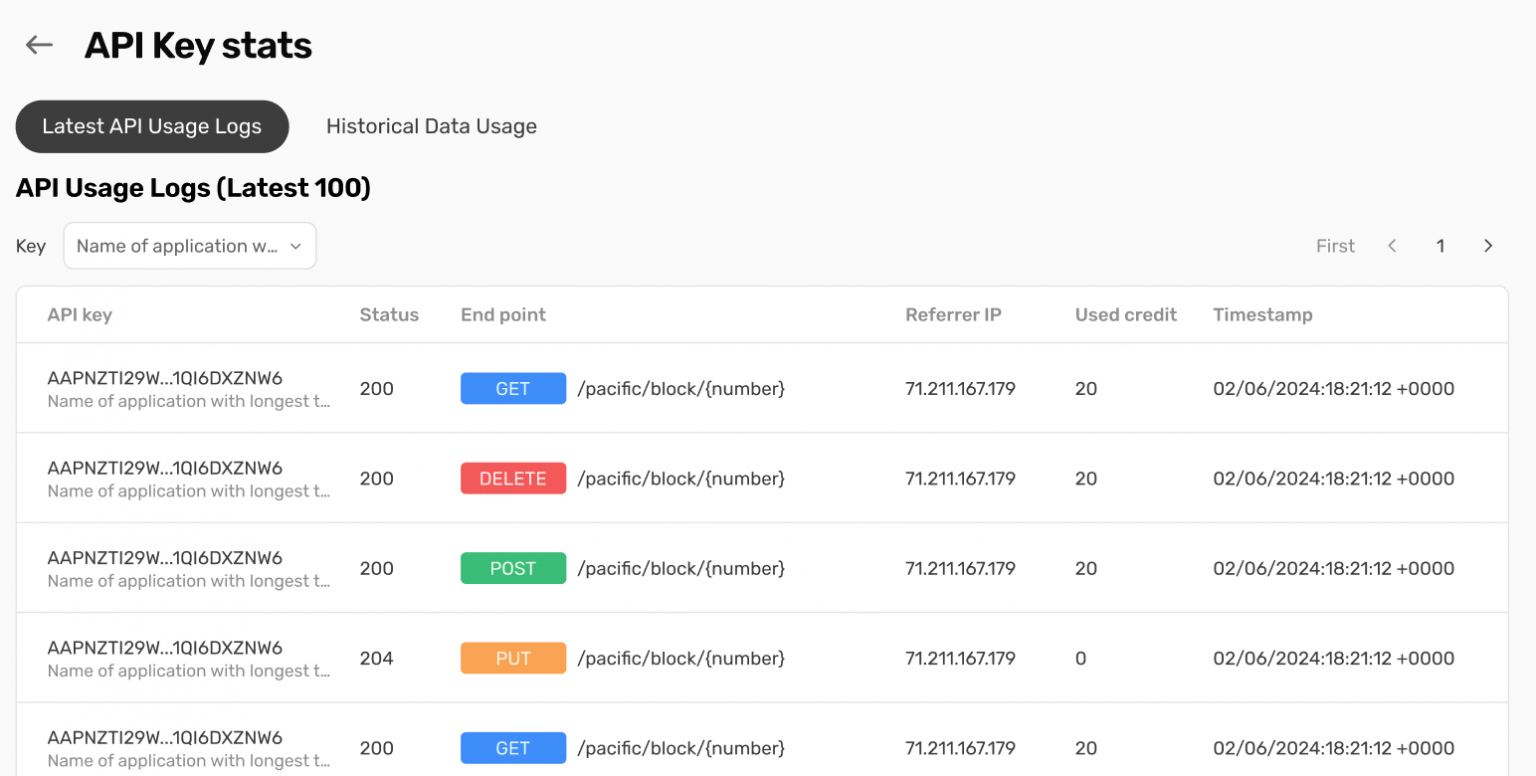Click the Timestamp column header
This screenshot has width=1536, height=776.
1262,315
